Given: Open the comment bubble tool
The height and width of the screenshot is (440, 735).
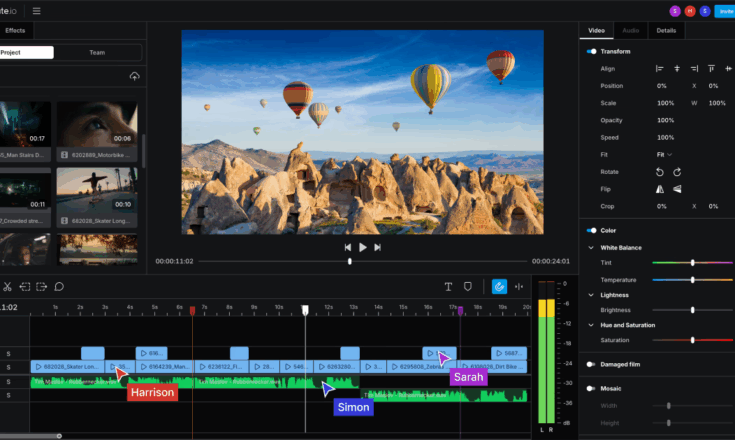Looking at the screenshot, I should pos(59,287).
